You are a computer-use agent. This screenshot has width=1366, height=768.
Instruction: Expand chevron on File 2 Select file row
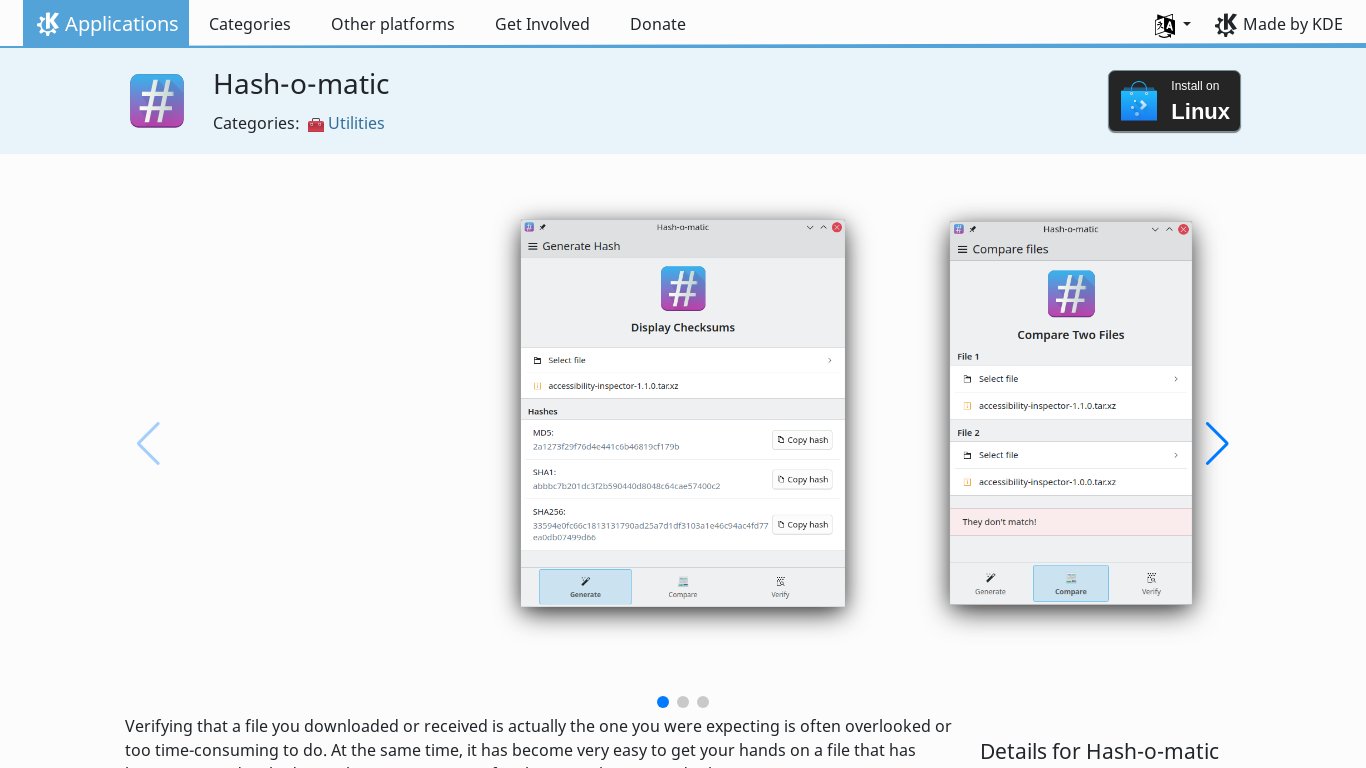[x=1176, y=455]
